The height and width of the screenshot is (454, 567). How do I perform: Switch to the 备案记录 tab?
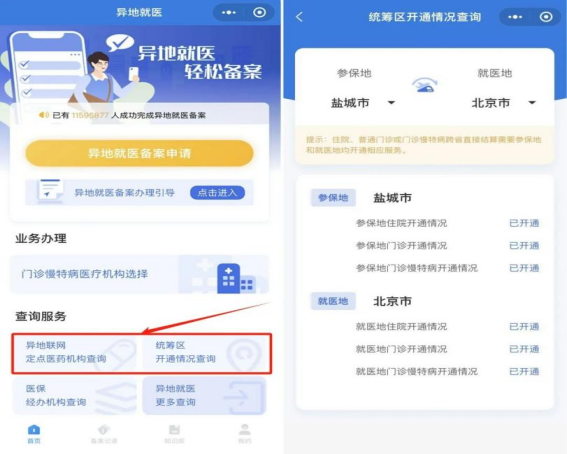click(104, 434)
